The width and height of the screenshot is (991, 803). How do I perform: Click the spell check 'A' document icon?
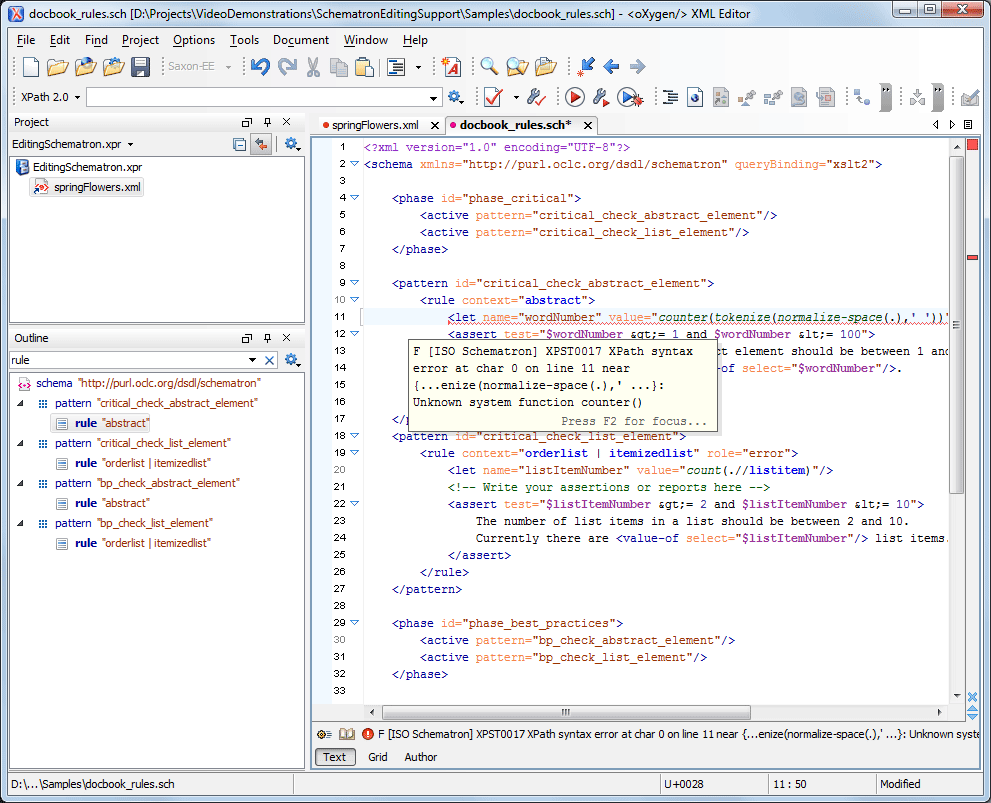(x=451, y=66)
